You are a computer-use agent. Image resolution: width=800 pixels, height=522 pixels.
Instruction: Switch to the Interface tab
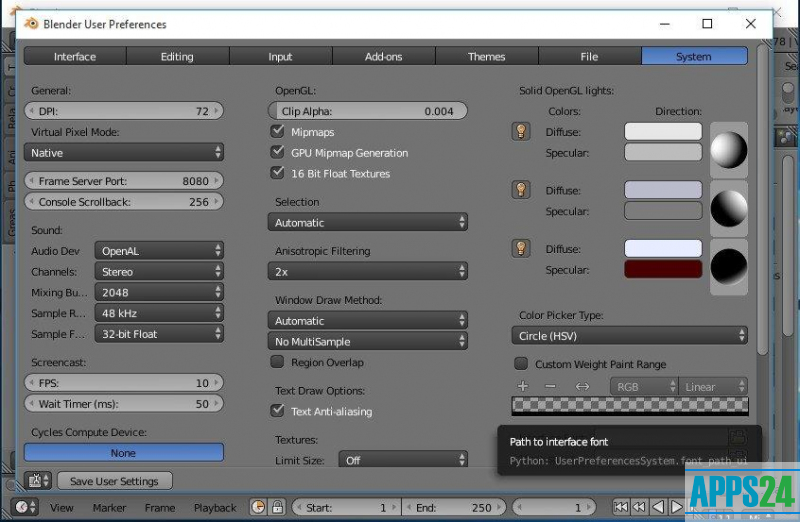(x=75, y=56)
